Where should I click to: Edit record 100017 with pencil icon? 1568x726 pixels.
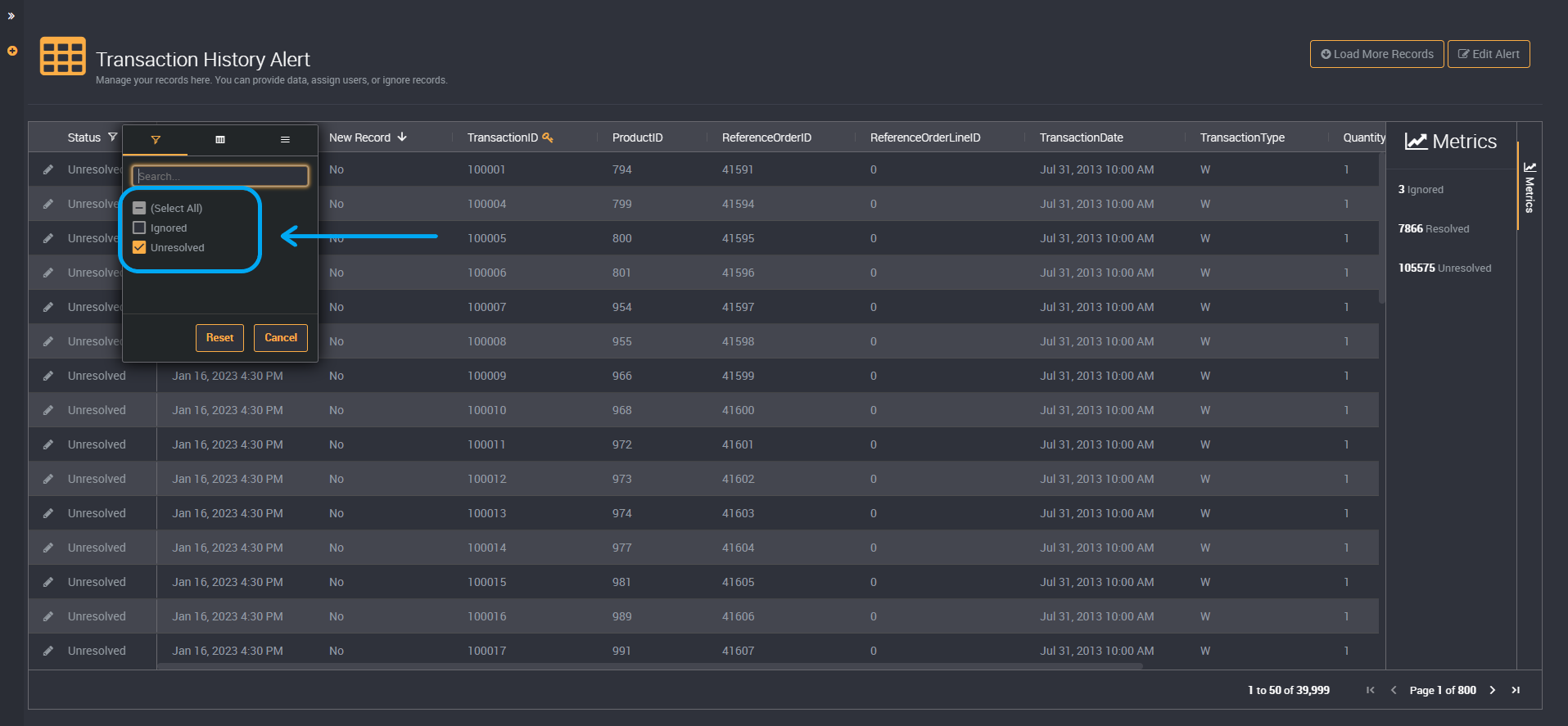pos(48,651)
